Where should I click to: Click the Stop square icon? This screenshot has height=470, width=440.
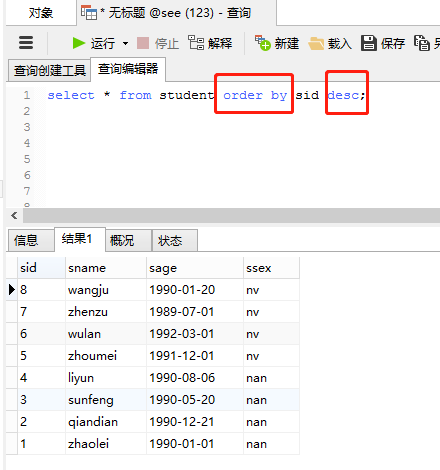[x=143, y=43]
